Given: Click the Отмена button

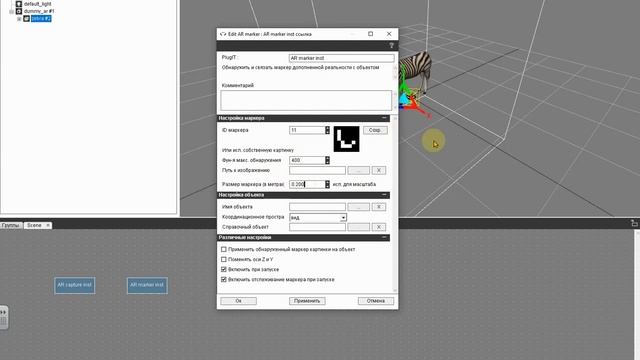Looking at the screenshot, I should pos(376,301).
